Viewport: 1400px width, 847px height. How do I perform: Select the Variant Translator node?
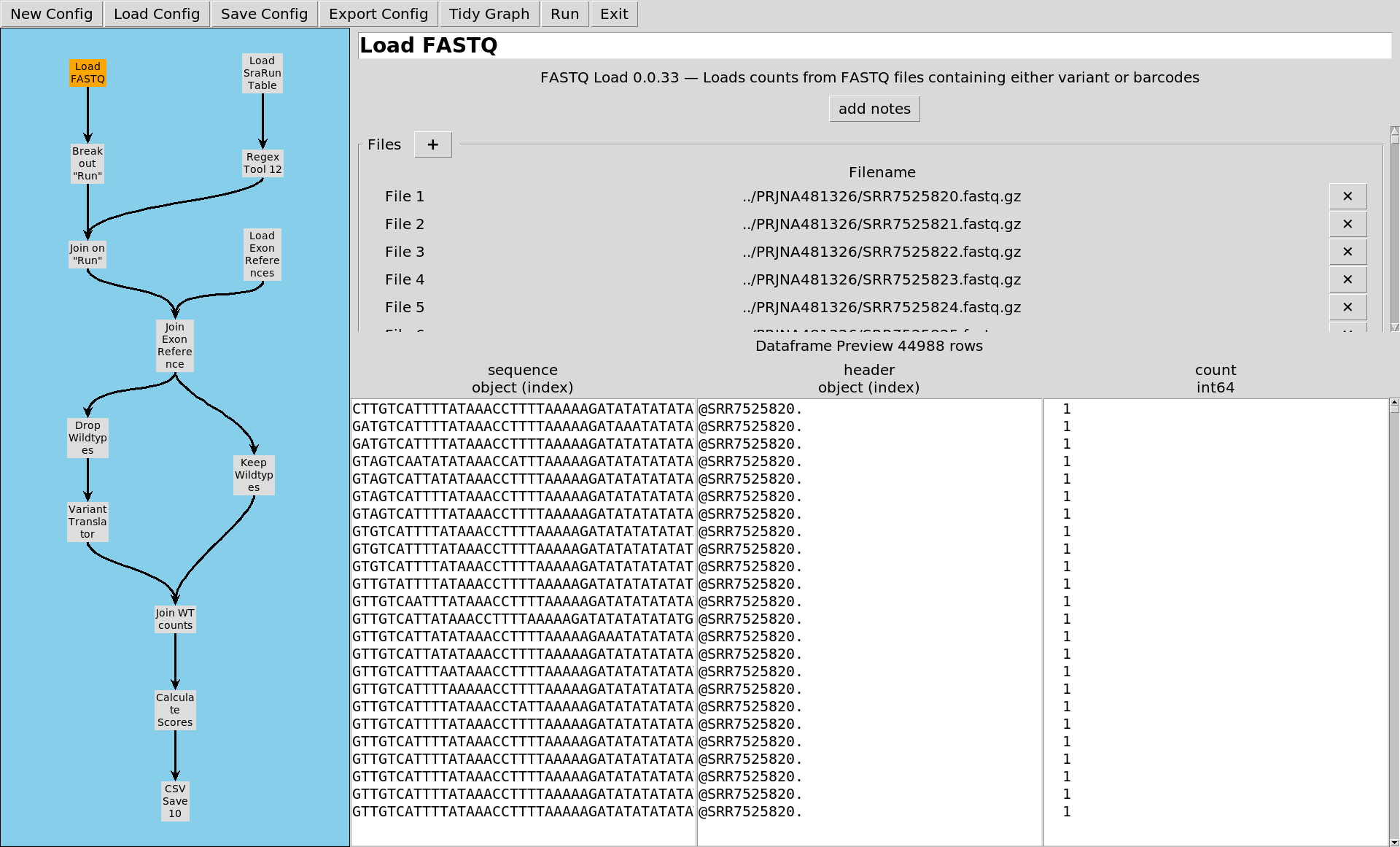(87, 522)
